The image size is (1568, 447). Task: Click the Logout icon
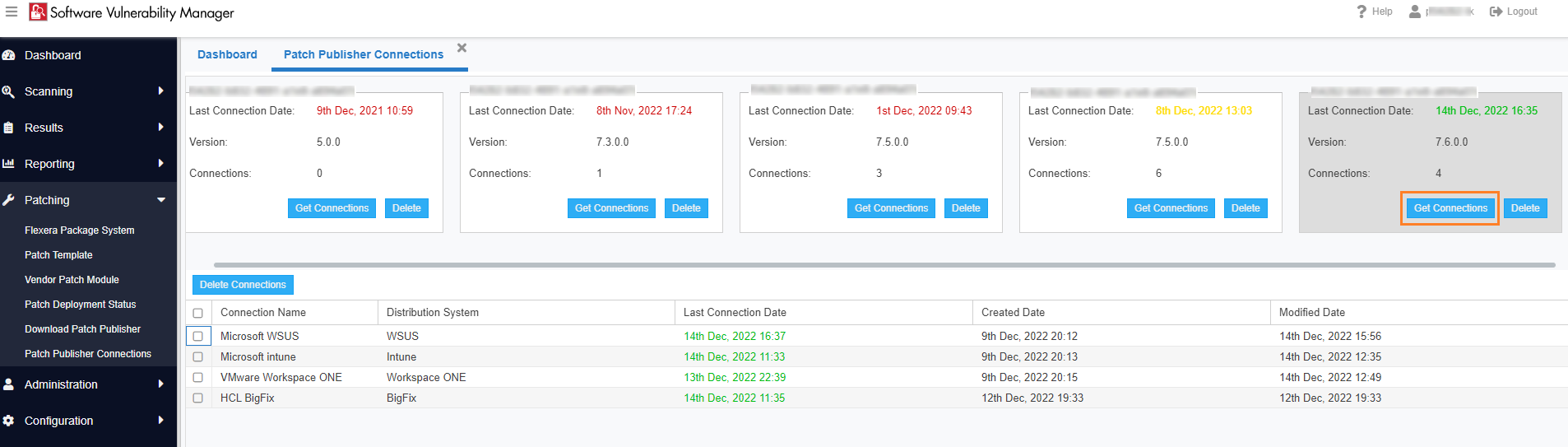[x=1496, y=12]
